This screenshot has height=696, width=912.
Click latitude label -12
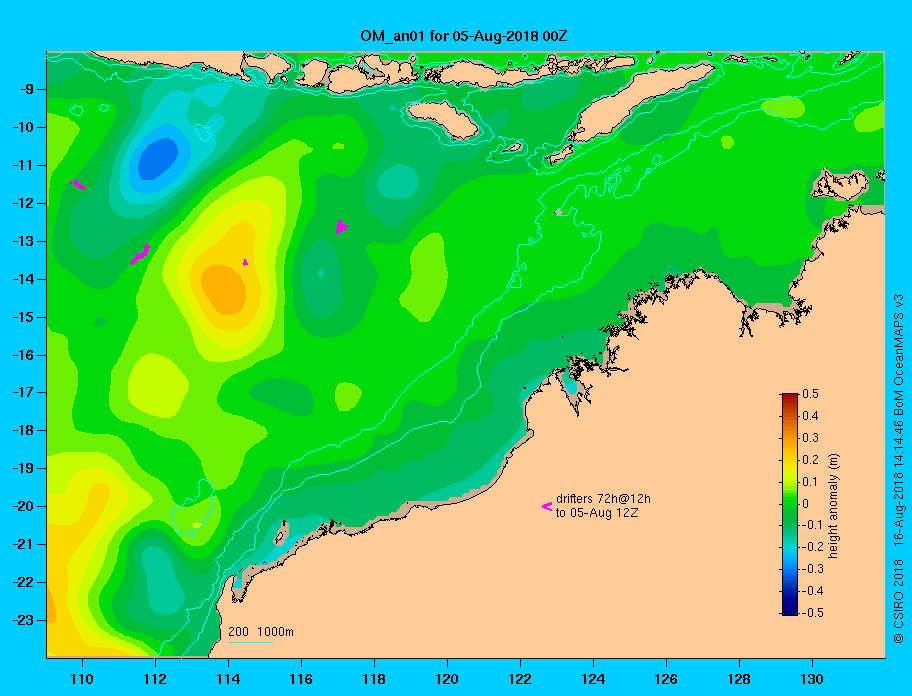[24, 203]
